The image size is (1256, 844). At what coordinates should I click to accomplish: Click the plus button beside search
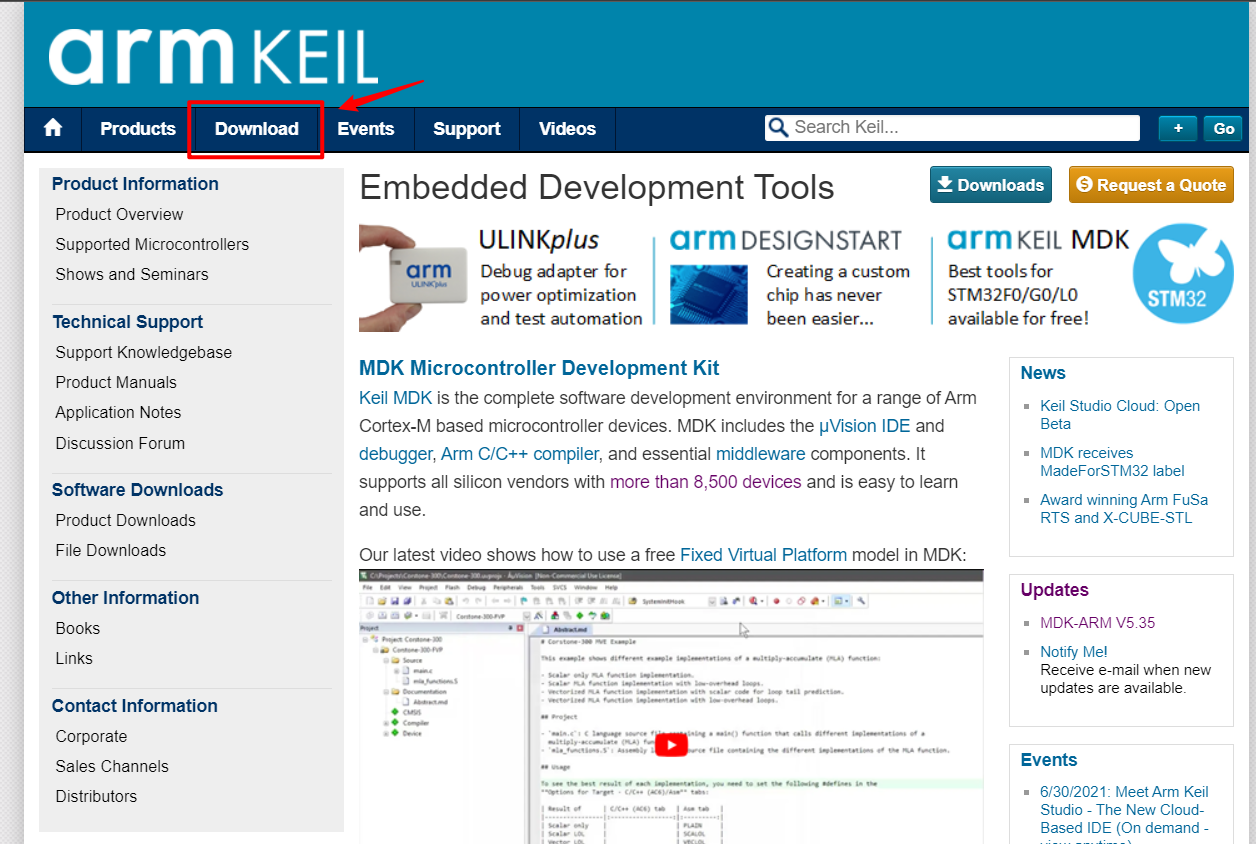[1178, 128]
